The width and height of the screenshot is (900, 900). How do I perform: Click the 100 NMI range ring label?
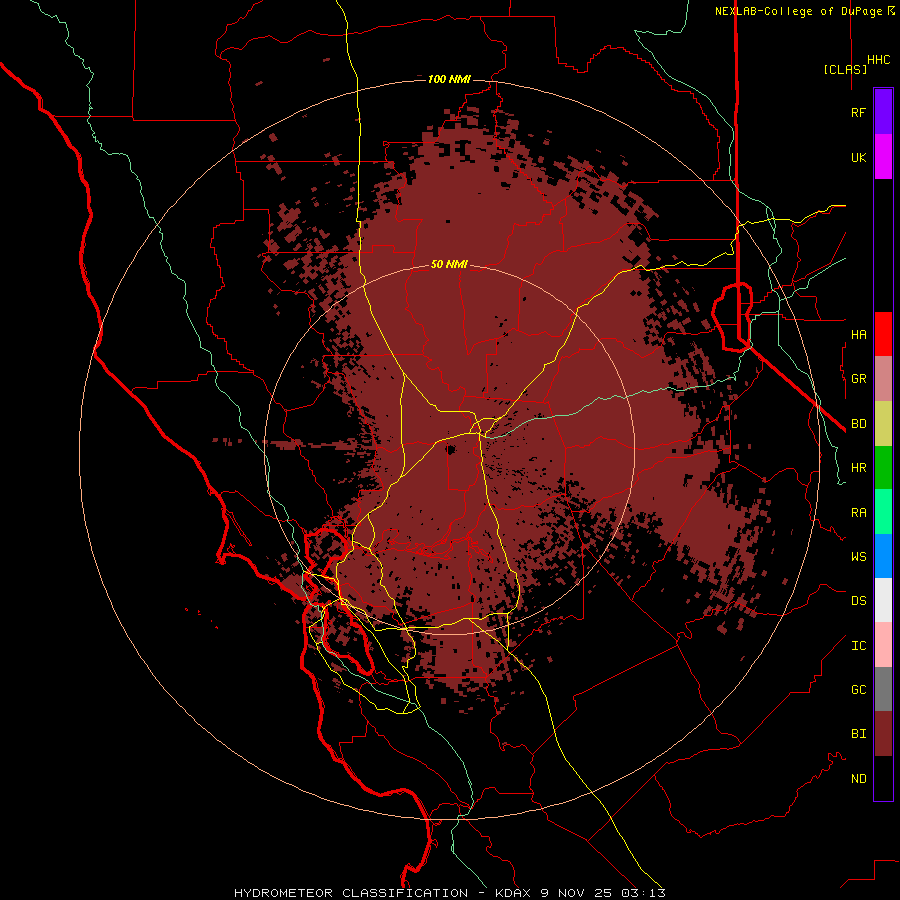pos(449,79)
